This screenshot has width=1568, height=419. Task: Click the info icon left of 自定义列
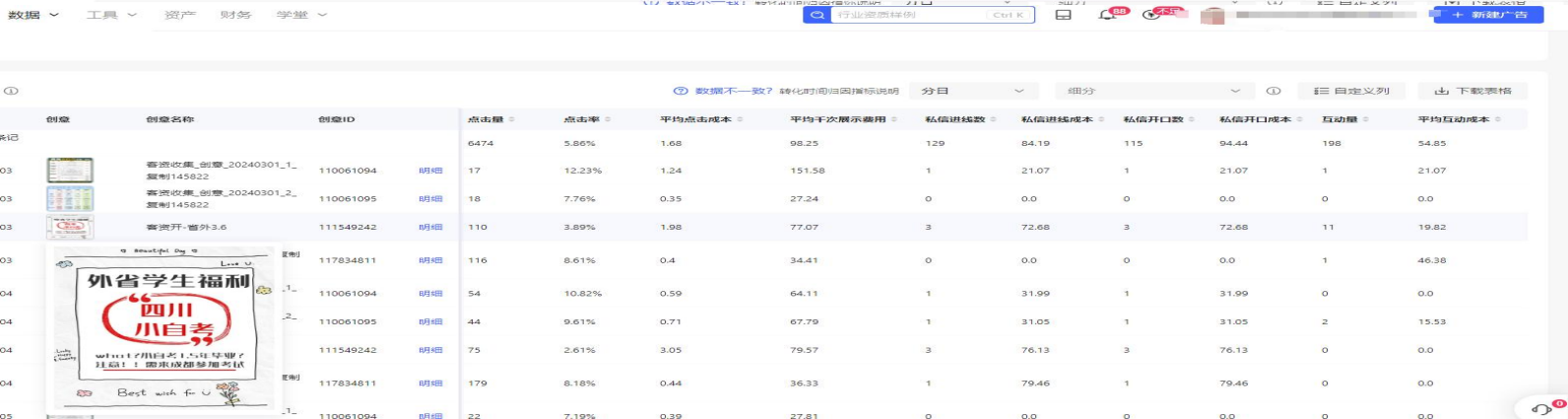1274,91
